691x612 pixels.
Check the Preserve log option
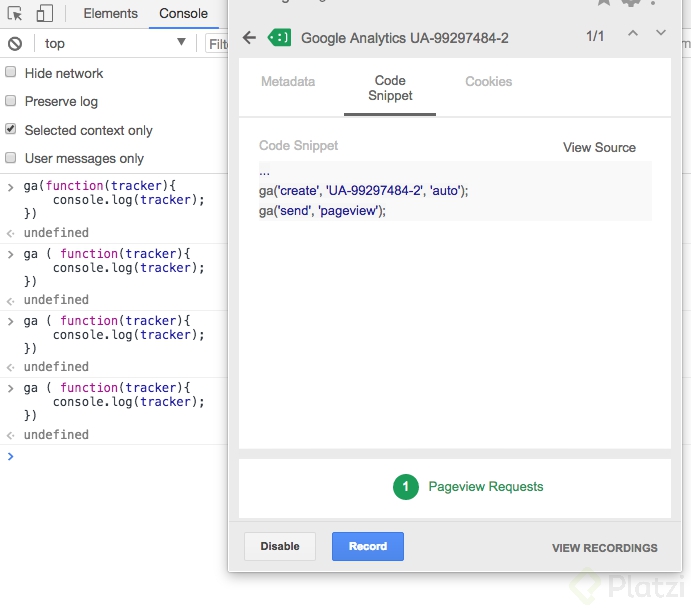pyautogui.click(x=11, y=101)
